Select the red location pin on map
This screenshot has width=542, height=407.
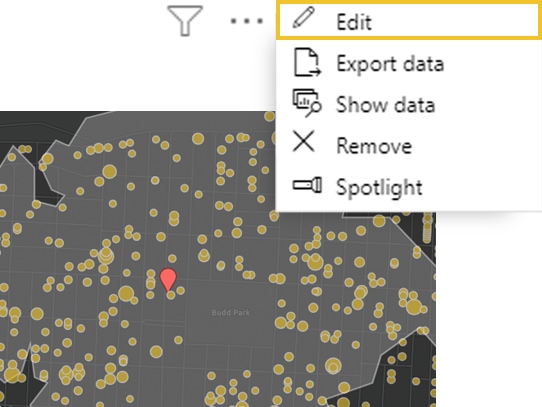[x=168, y=279]
